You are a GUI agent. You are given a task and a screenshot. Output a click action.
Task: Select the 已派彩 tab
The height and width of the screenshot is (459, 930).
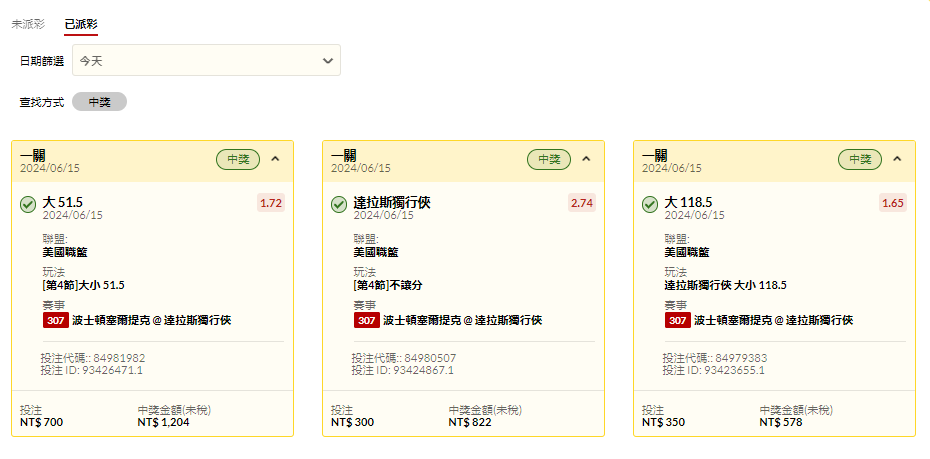(81, 25)
